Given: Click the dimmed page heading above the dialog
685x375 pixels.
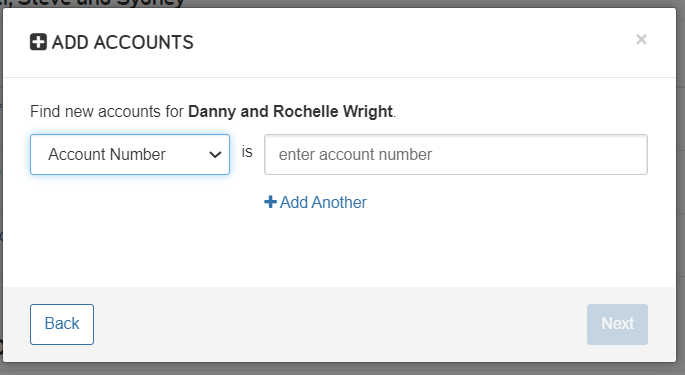Looking at the screenshot, I should pyautogui.click(x=94, y=3).
